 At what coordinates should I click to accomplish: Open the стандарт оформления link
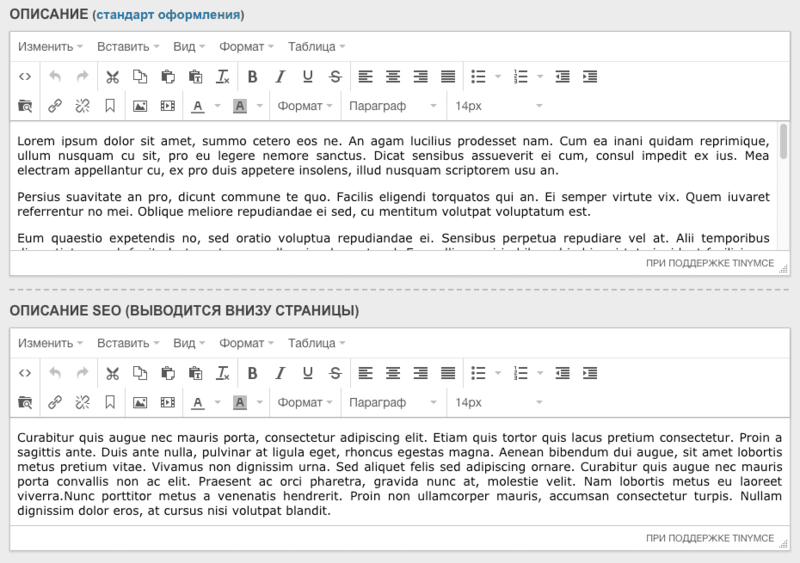168,15
